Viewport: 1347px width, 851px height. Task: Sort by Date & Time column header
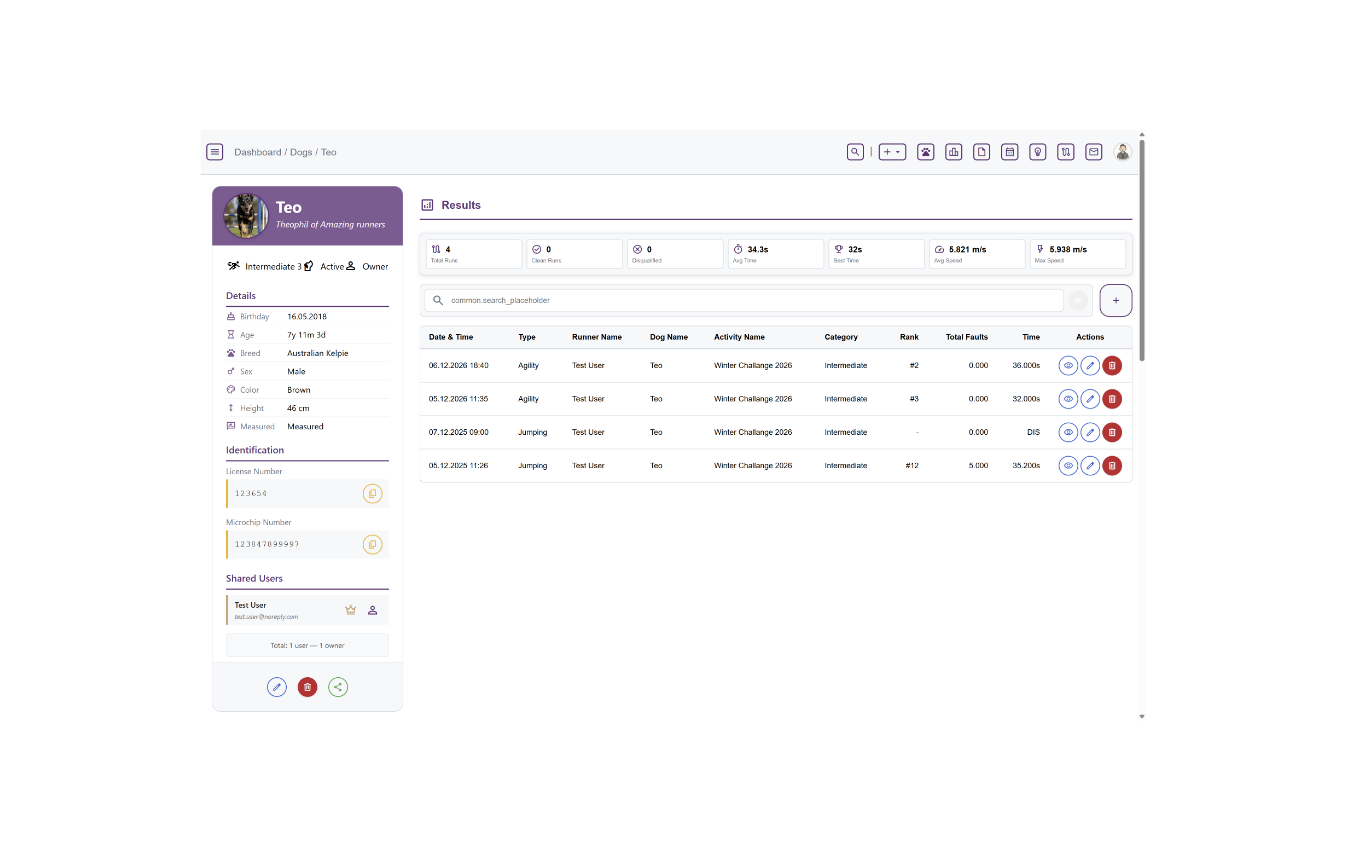[x=451, y=337]
